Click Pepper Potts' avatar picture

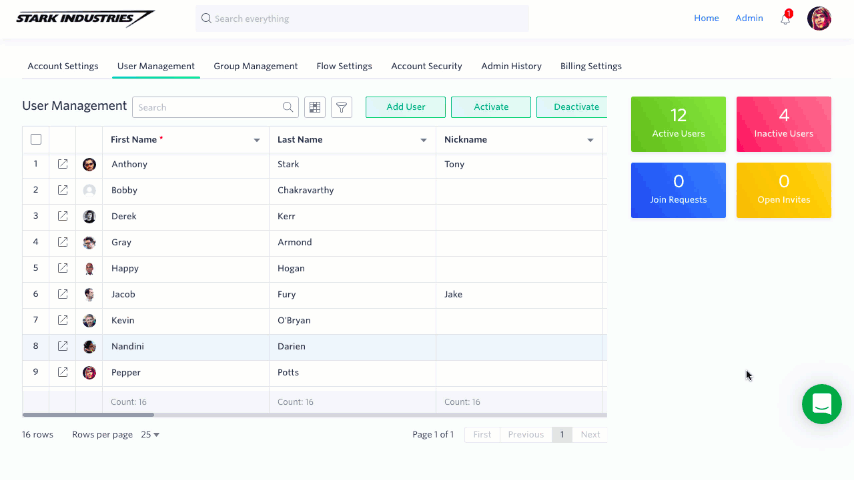pyautogui.click(x=89, y=373)
